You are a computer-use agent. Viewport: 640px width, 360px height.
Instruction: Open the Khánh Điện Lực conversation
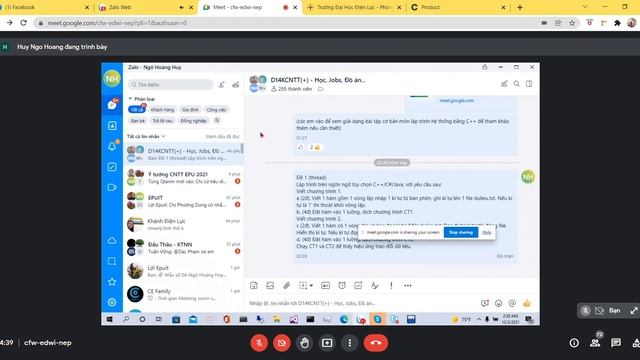[183, 224]
